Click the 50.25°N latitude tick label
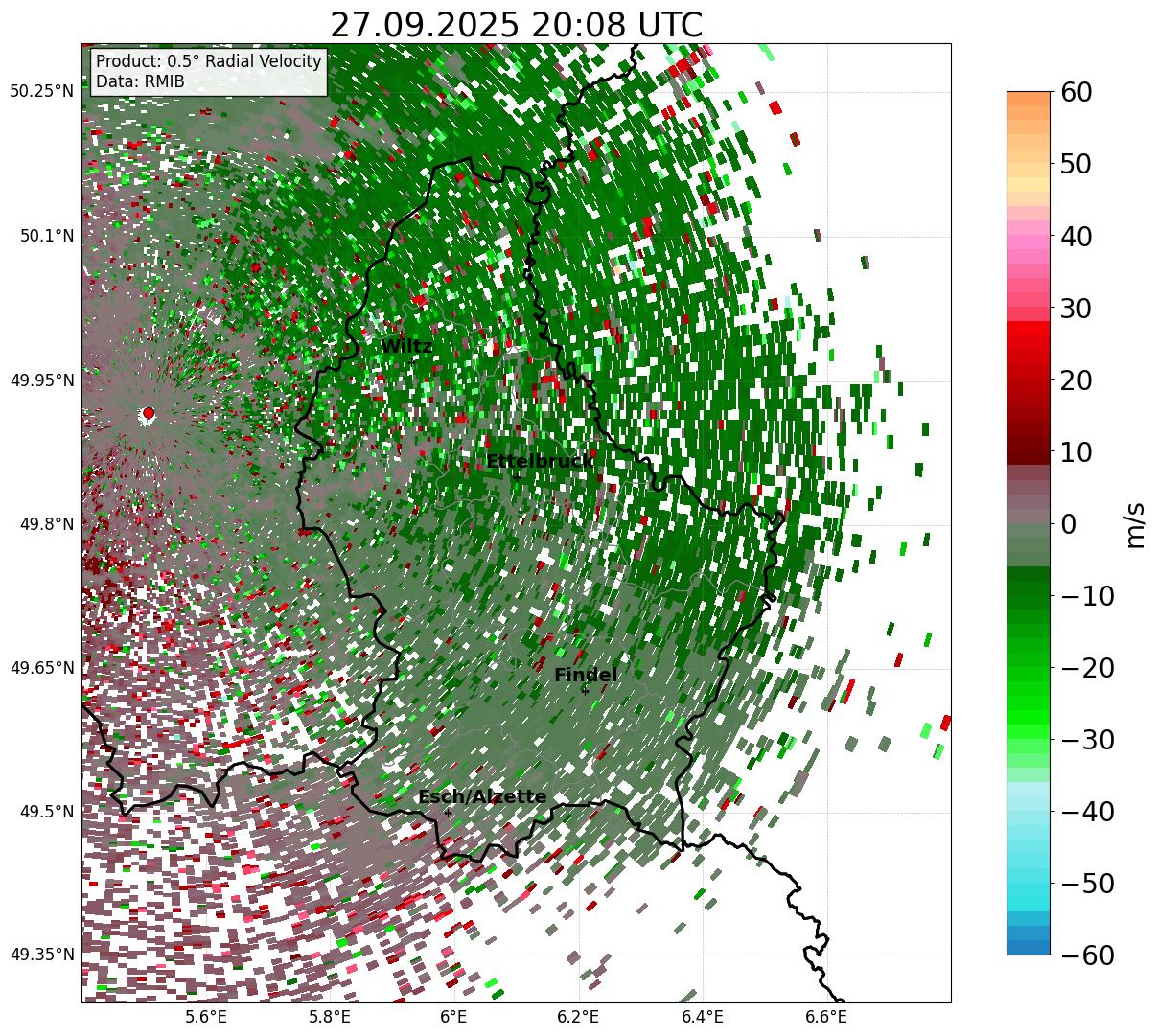The image size is (1157, 1036). pyautogui.click(x=42, y=92)
